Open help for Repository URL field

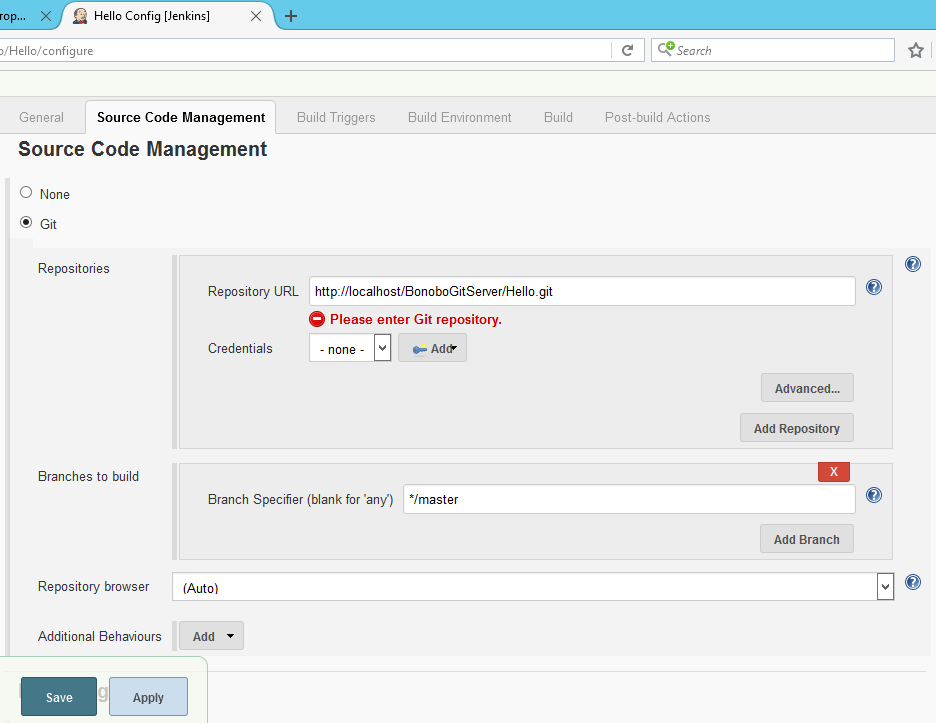[874, 287]
